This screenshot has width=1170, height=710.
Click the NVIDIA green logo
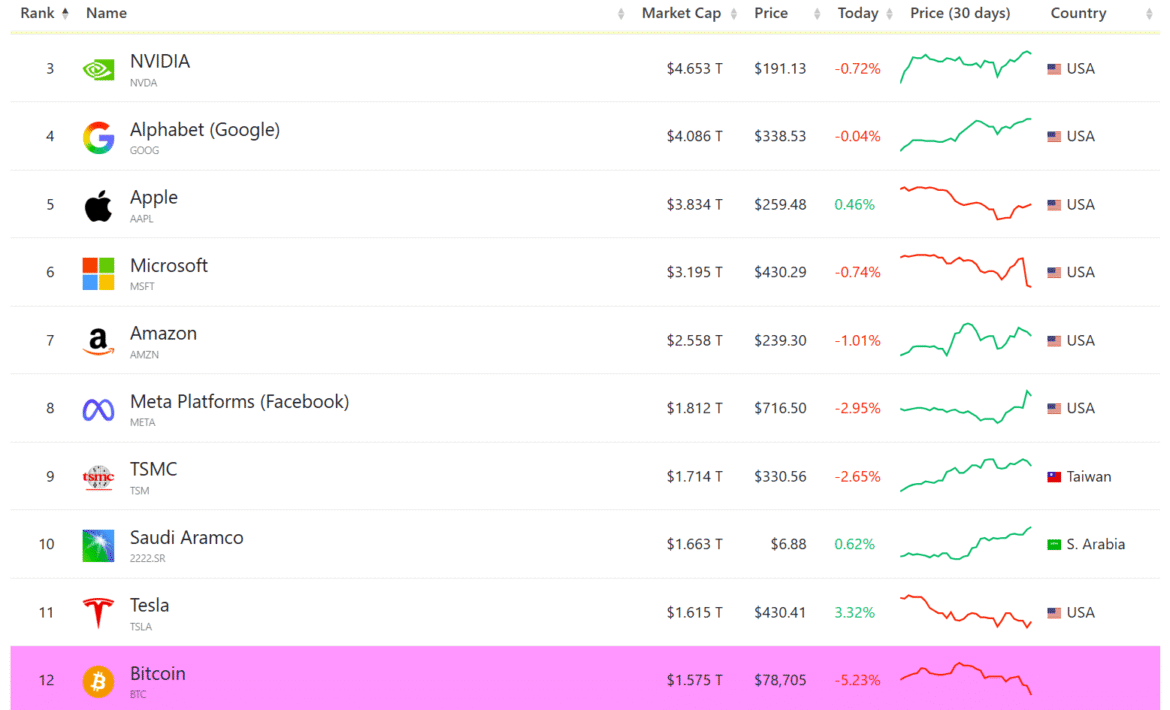click(x=97, y=68)
